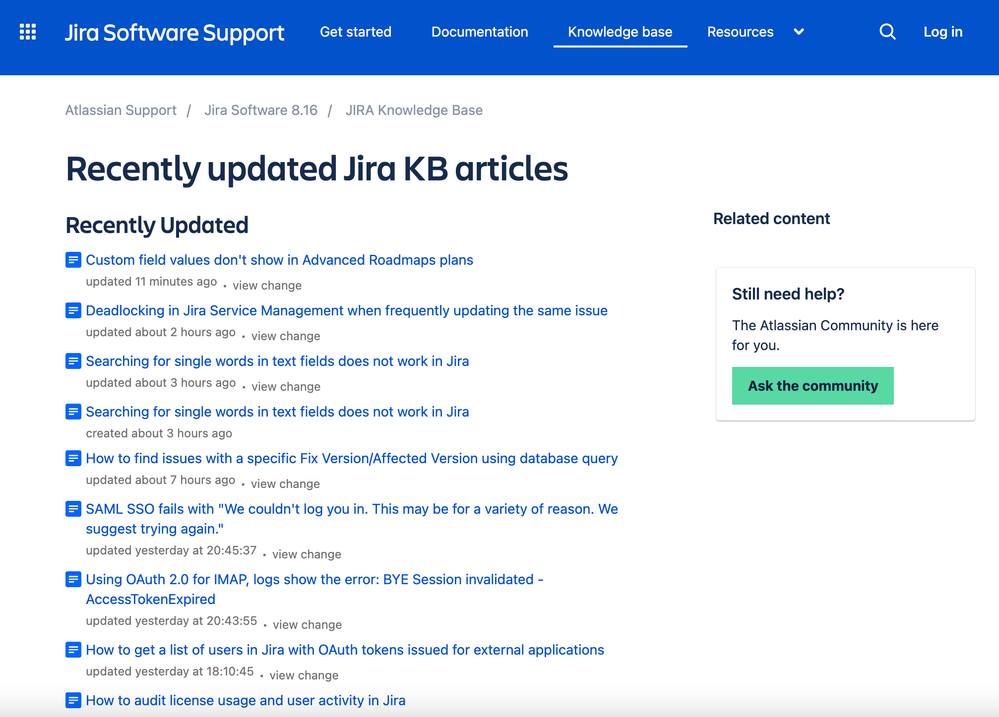Click the 'Recently updated Jira KB articles' title
The height and width of the screenshot is (717, 999).
coord(317,169)
